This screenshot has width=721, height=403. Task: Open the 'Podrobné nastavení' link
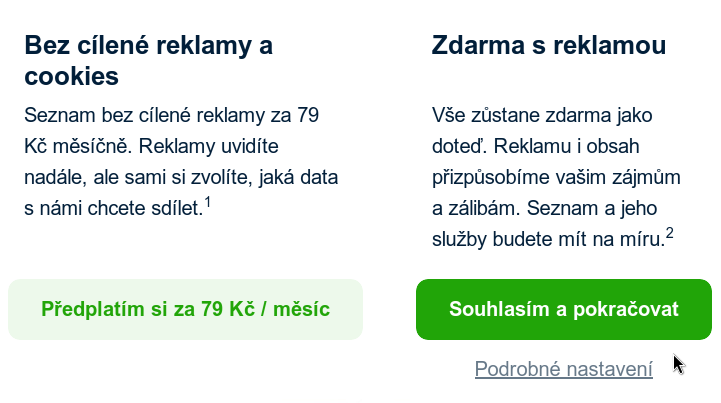[x=563, y=370]
